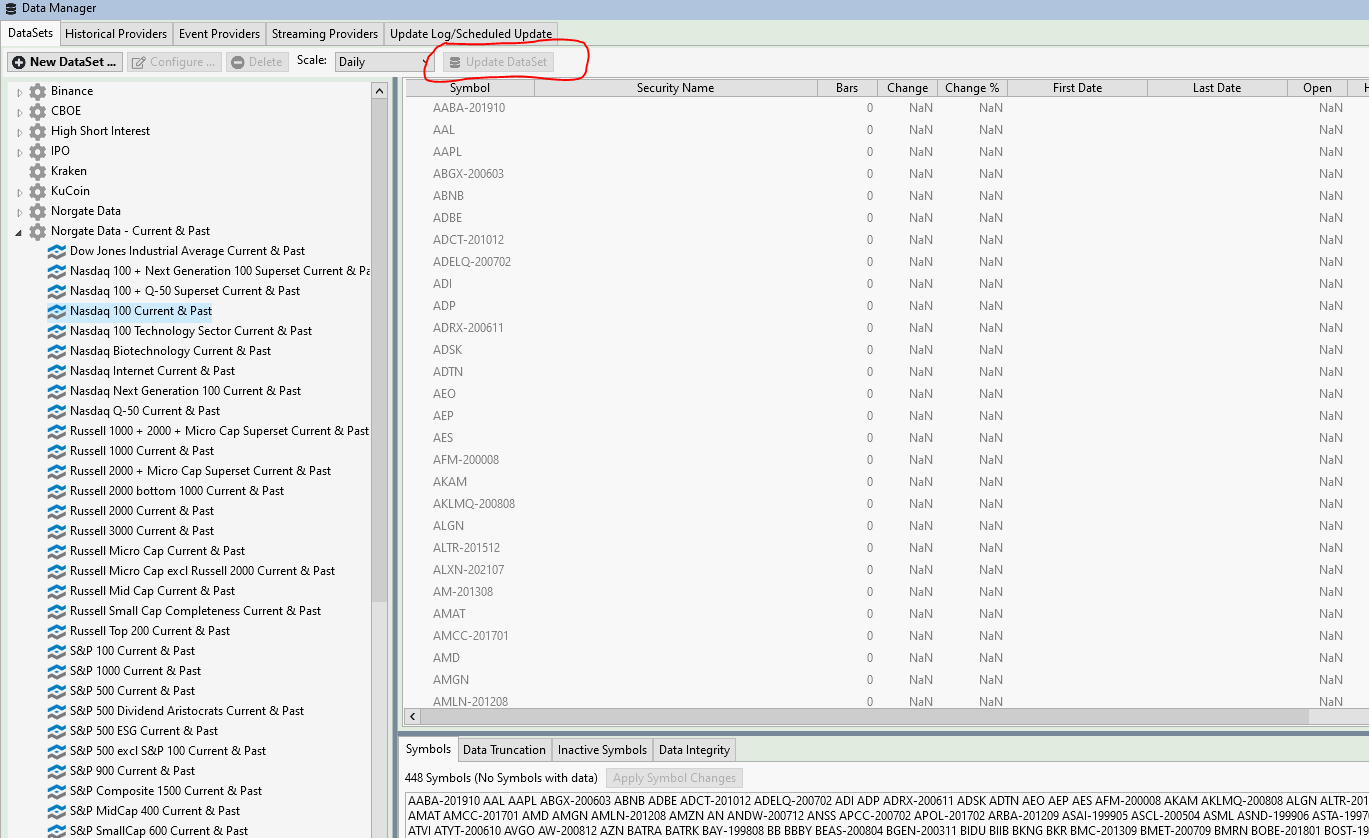This screenshot has width=1369, height=838.
Task: Expand the KuCoin tree node
Action: 19,192
